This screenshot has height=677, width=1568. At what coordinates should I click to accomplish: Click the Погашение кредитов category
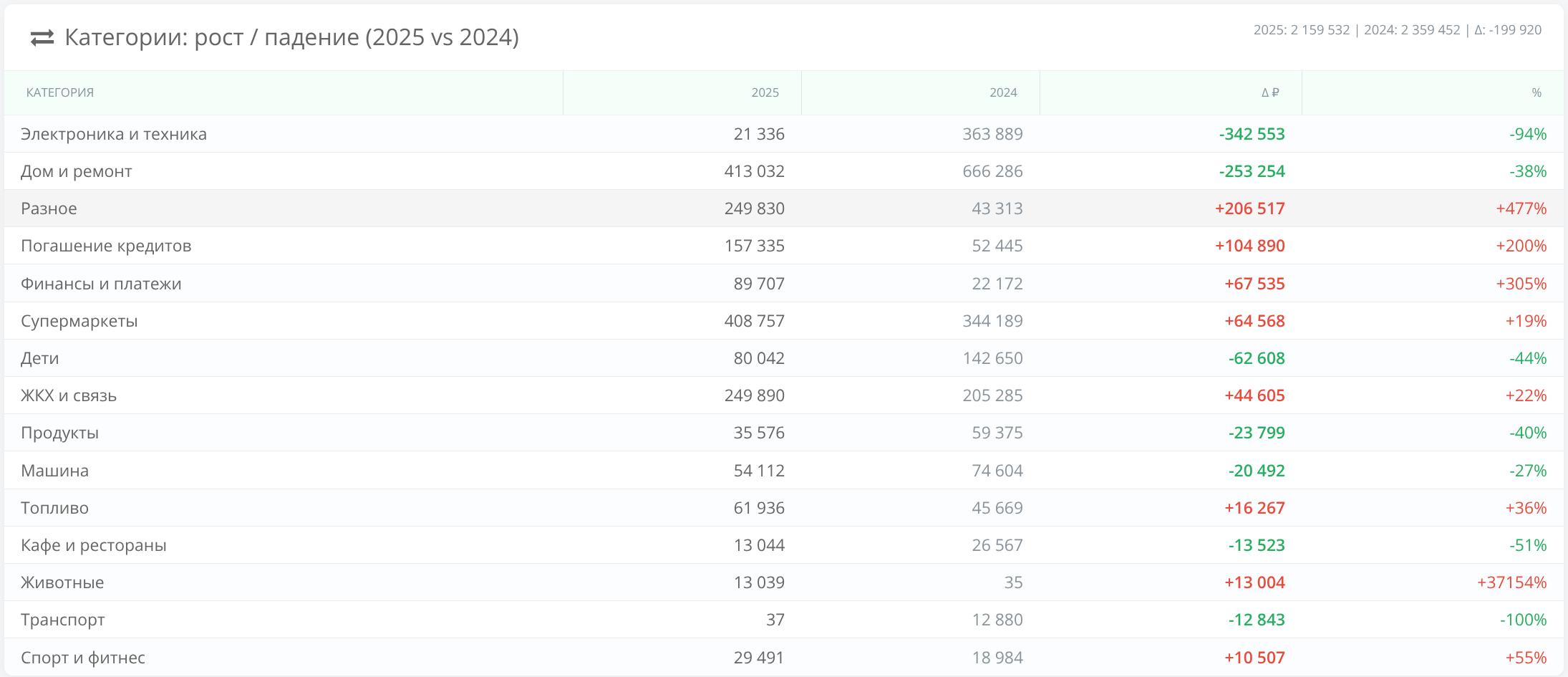(106, 246)
